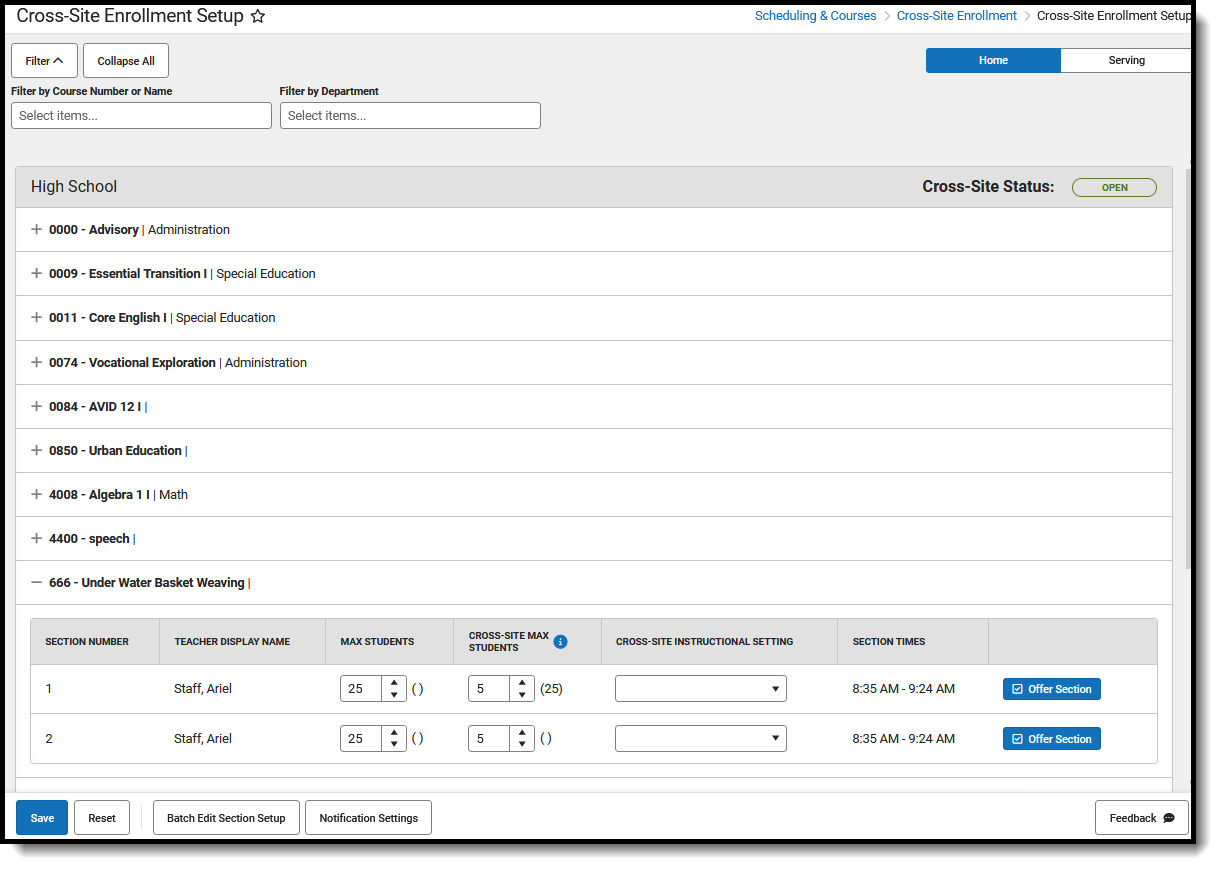
Task: Decrease Cross-Site Max Students for section 1
Action: click(x=522, y=695)
